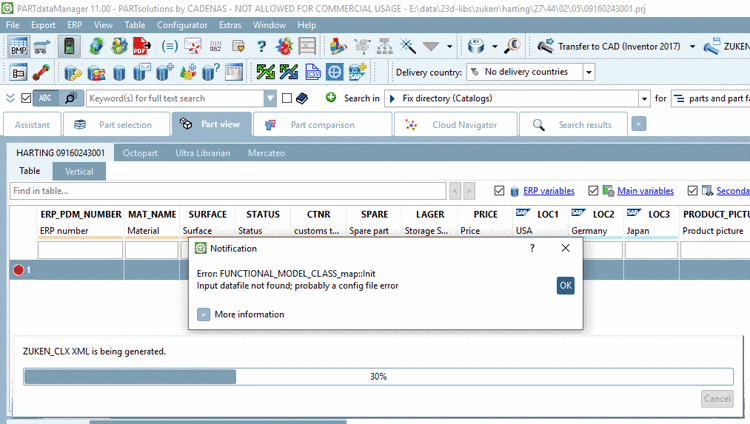Click the BMP image export icon
Image resolution: width=750 pixels, height=424 pixels.
[x=18, y=46]
